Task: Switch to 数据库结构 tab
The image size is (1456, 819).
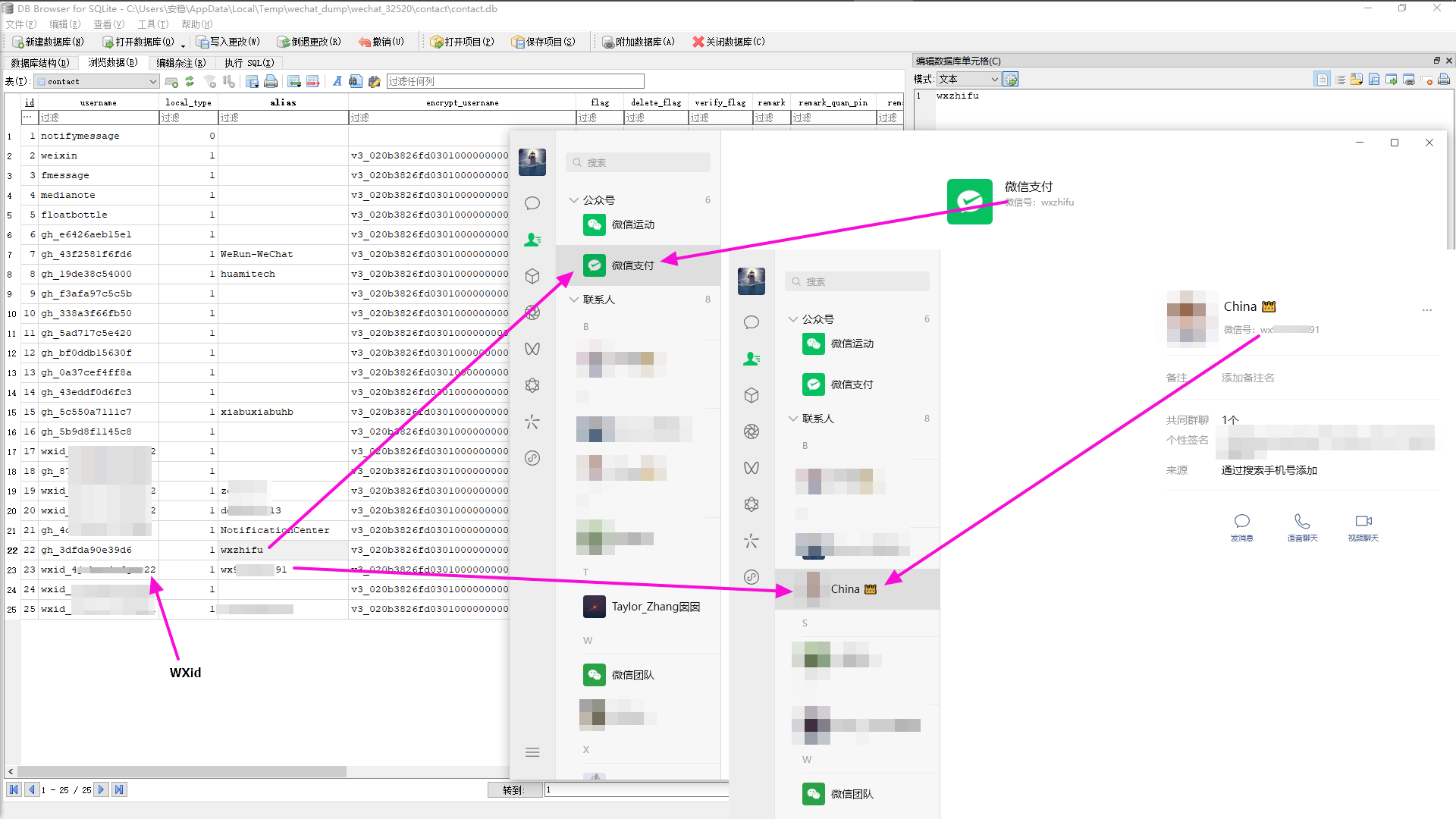Action: pyautogui.click(x=40, y=63)
